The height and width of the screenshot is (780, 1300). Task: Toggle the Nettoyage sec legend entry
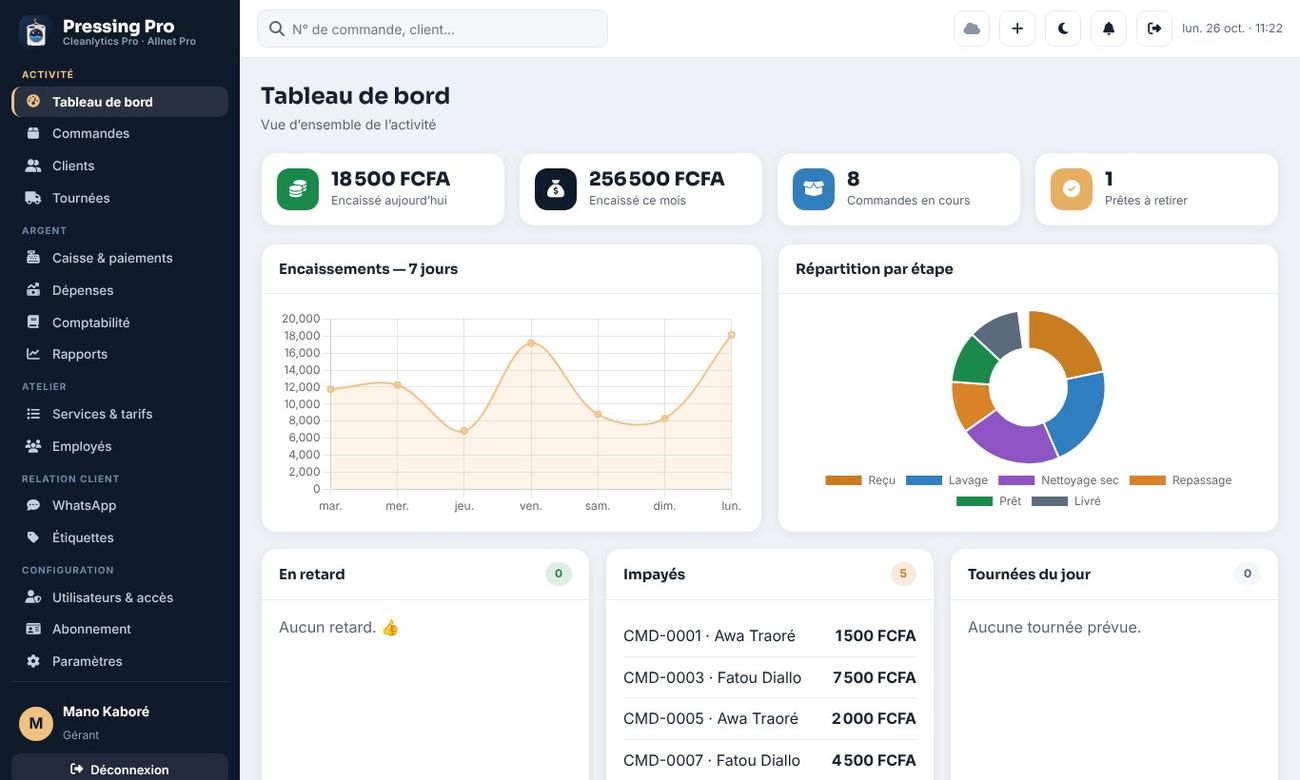pyautogui.click(x=1058, y=481)
